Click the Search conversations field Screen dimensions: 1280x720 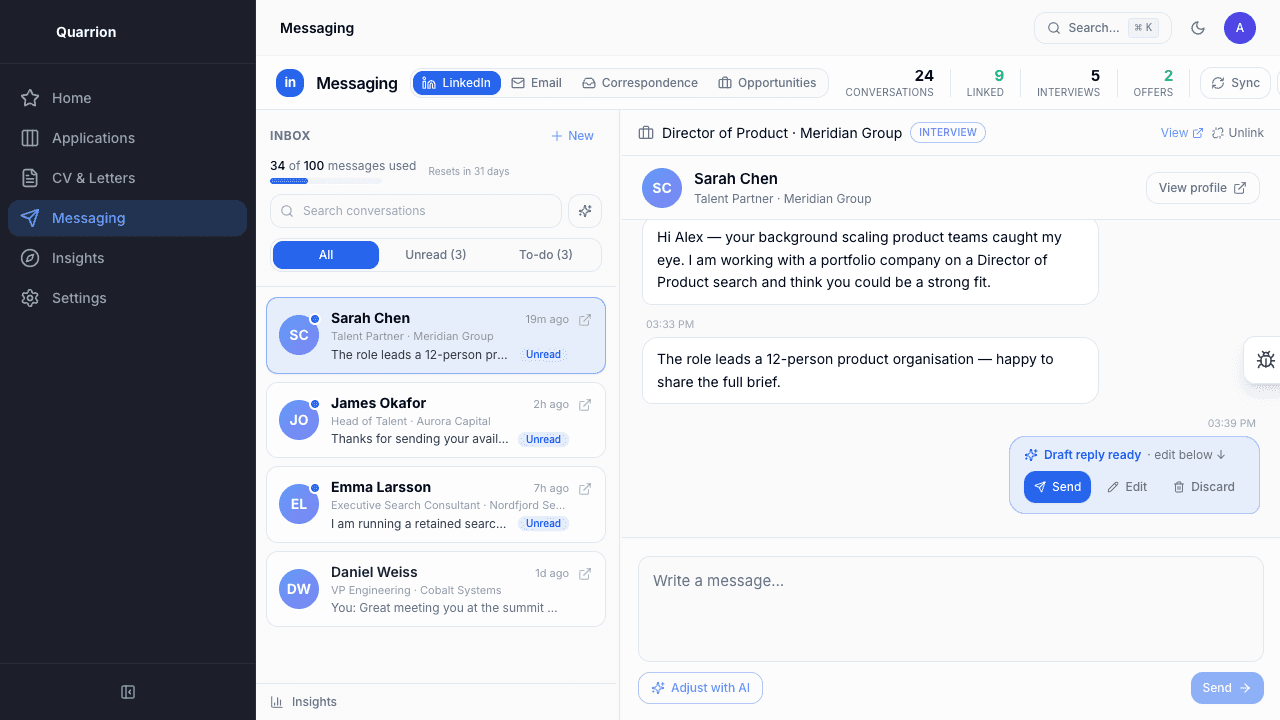tap(416, 211)
